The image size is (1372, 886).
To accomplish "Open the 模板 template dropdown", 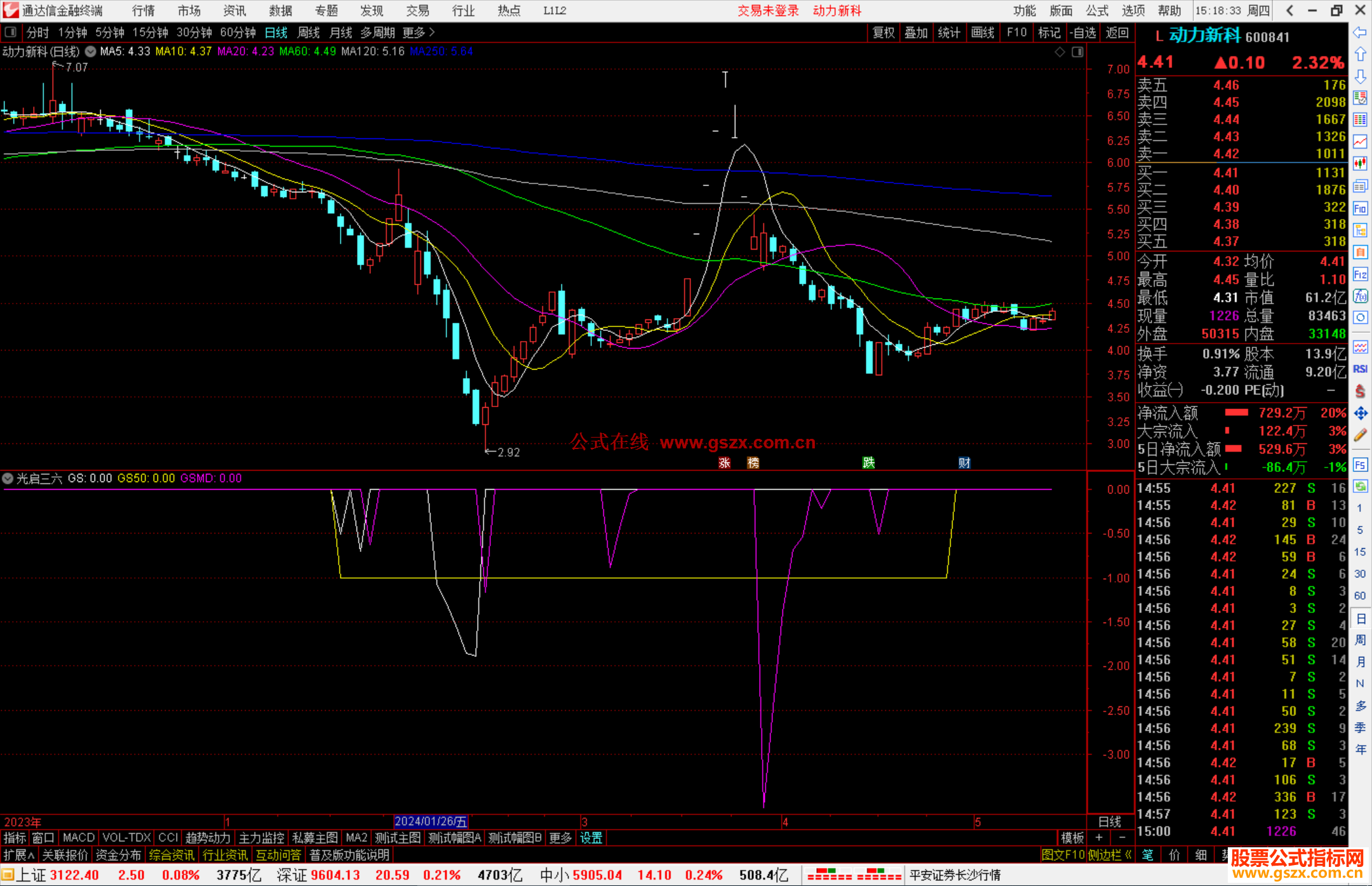I will pyautogui.click(x=1072, y=838).
